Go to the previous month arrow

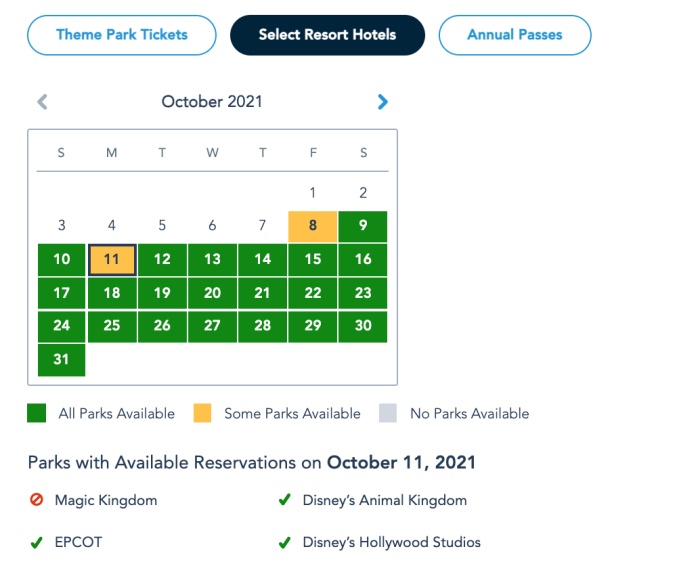(42, 101)
